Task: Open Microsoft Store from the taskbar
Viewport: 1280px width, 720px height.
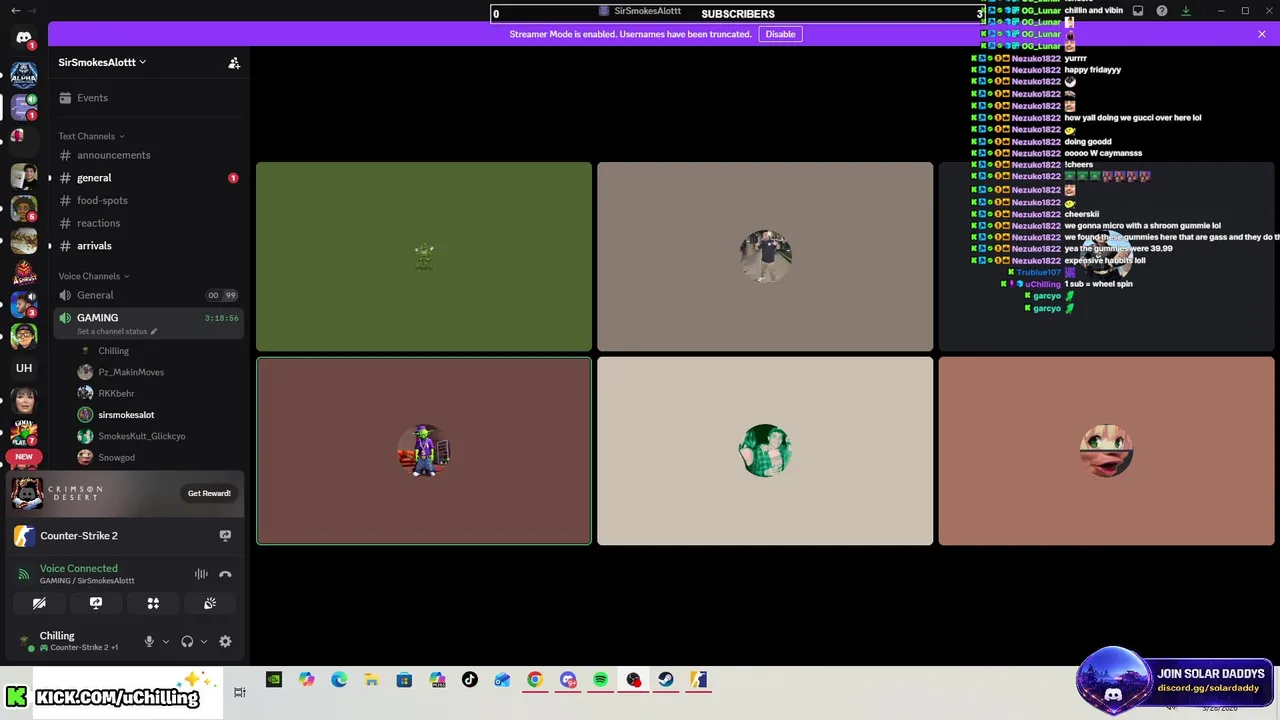Action: tap(404, 680)
